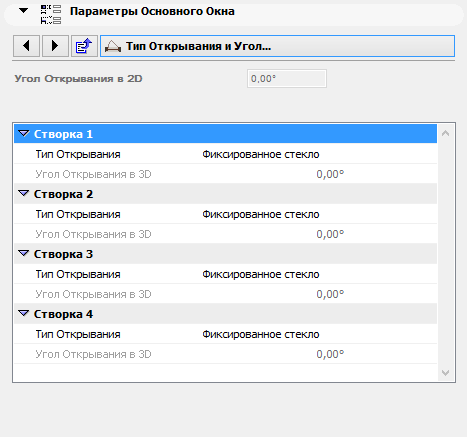
Task: Change Створка 1 opening type value
Action: pos(261,154)
